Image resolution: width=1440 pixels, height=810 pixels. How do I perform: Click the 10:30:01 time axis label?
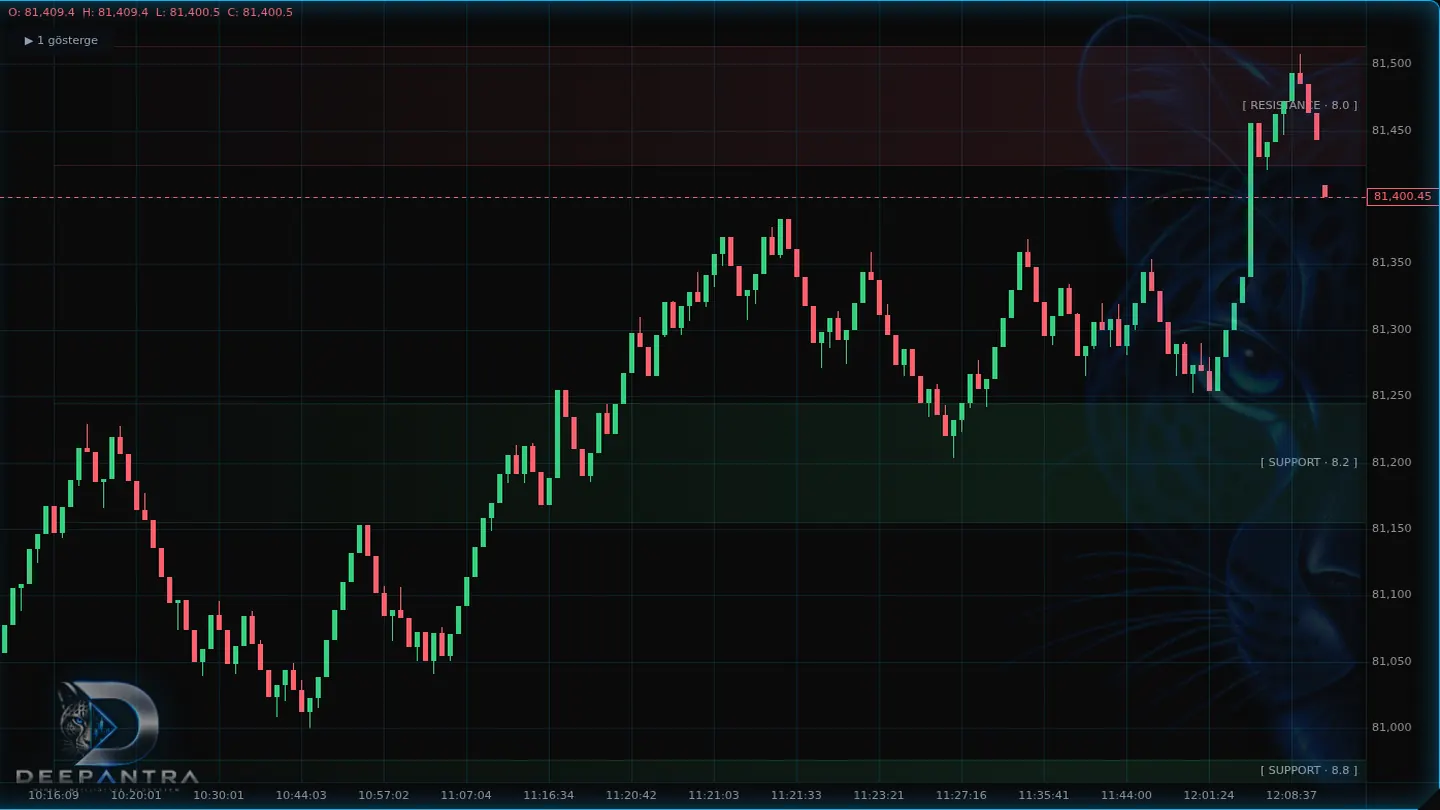[218, 796]
